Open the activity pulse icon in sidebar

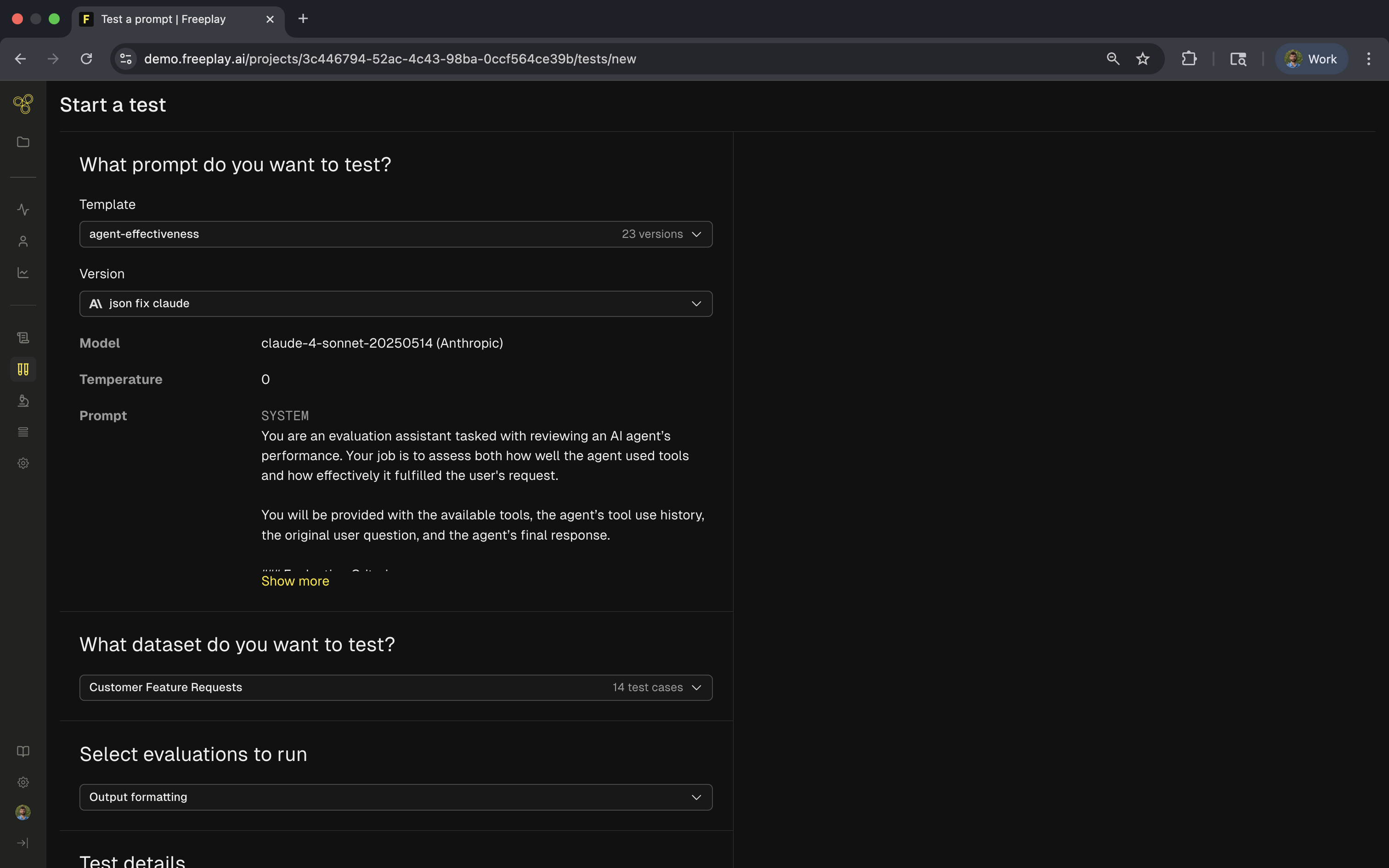(x=23, y=209)
